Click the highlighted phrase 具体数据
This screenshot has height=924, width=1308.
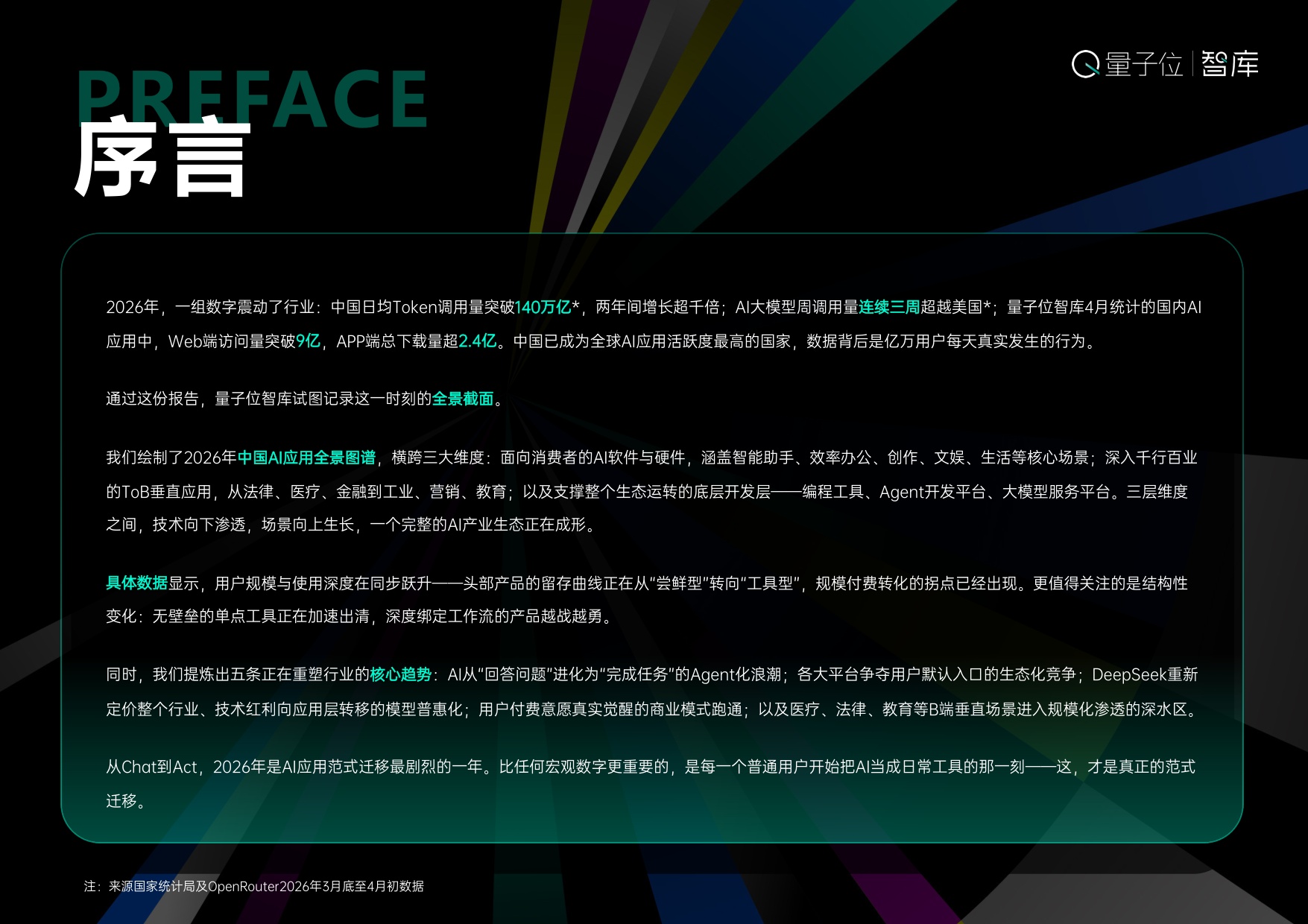point(136,583)
